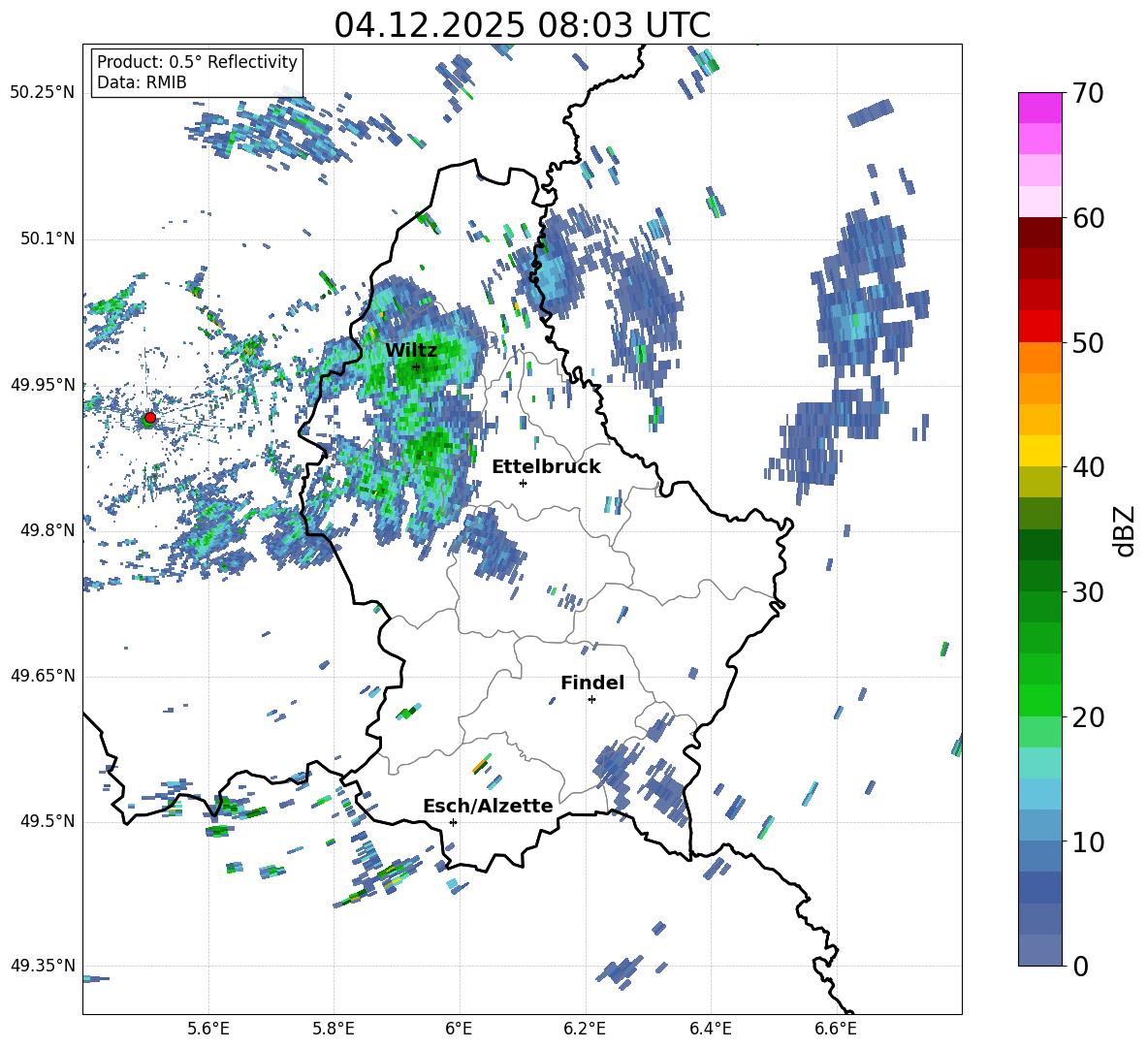Click the Findel station cross marker
The height and width of the screenshot is (1048, 1148).
pyautogui.click(x=591, y=700)
